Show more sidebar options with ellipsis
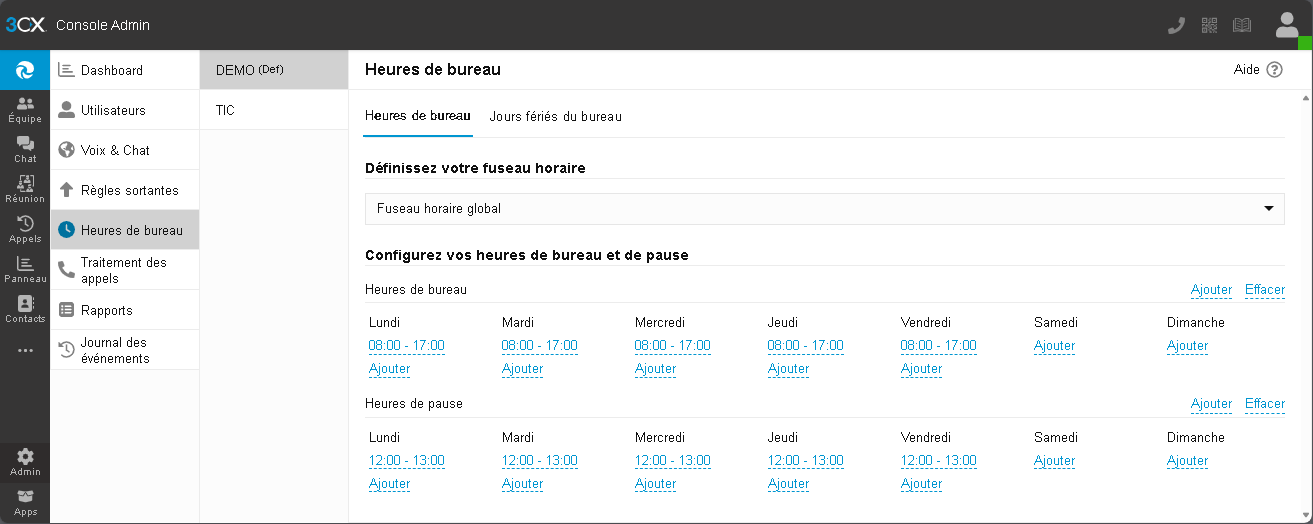This screenshot has width=1313, height=524. (25, 350)
